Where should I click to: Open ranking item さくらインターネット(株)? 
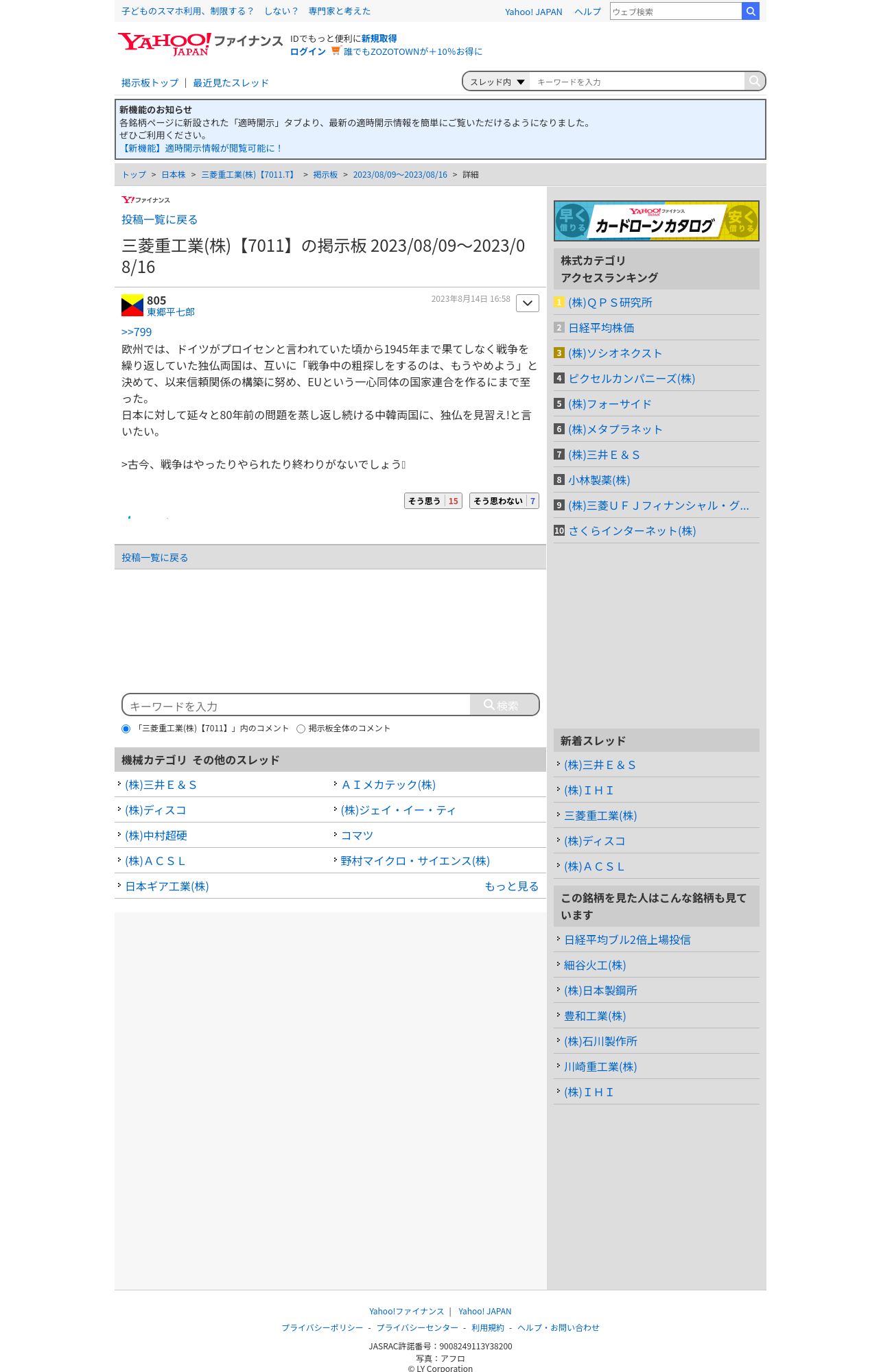click(x=632, y=531)
